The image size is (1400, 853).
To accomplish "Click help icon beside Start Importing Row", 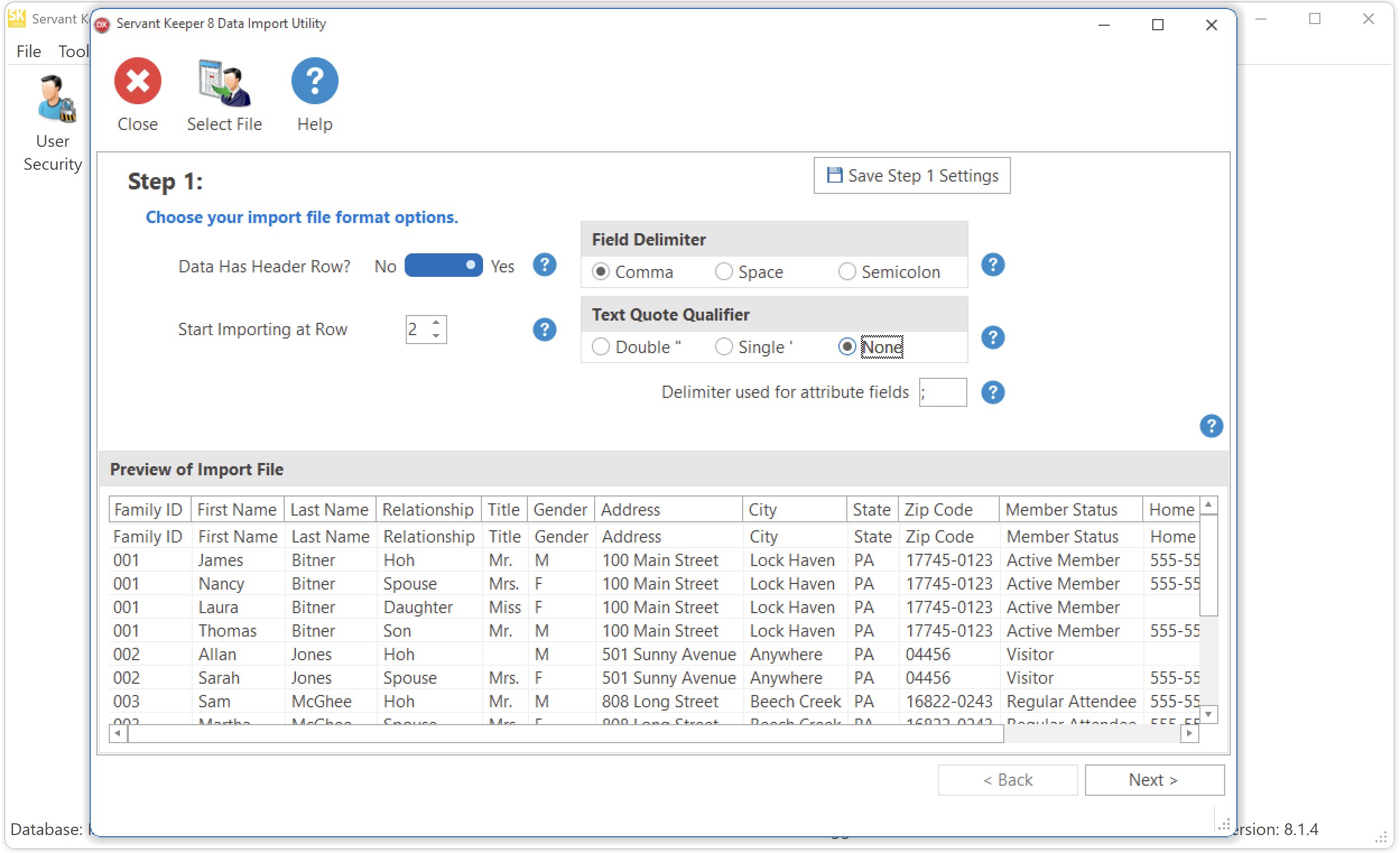I will 544,330.
